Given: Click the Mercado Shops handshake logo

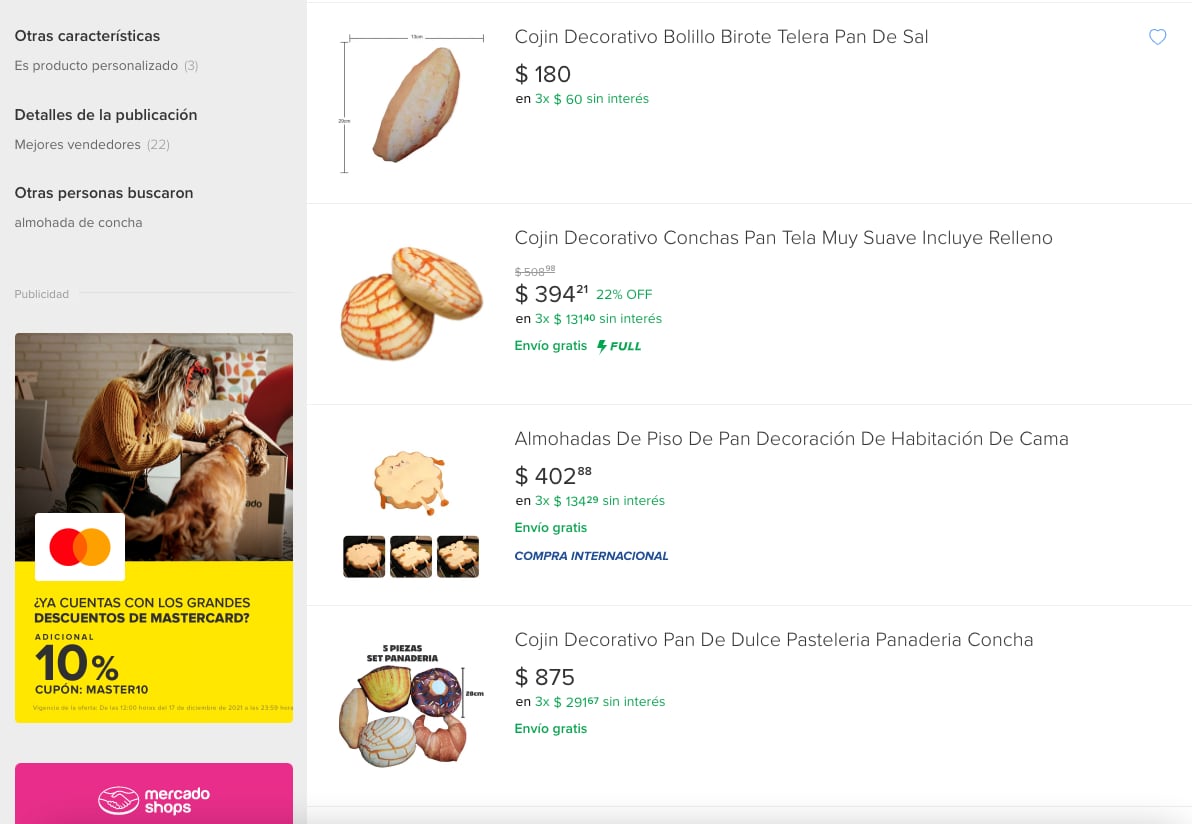Looking at the screenshot, I should (x=118, y=800).
